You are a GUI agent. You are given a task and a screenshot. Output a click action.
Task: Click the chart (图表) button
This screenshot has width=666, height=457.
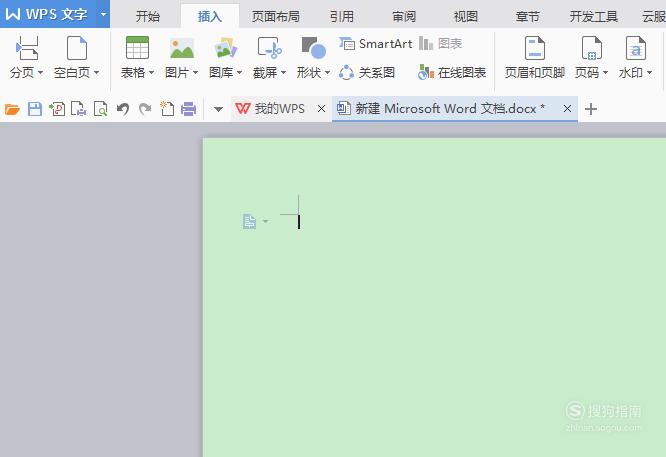click(440, 43)
